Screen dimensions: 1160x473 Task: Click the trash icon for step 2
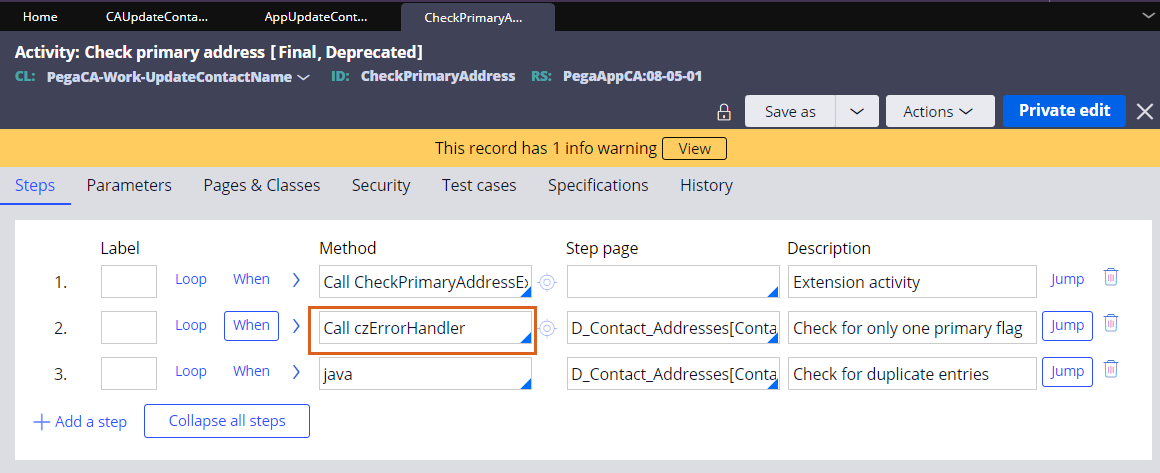click(1110, 324)
